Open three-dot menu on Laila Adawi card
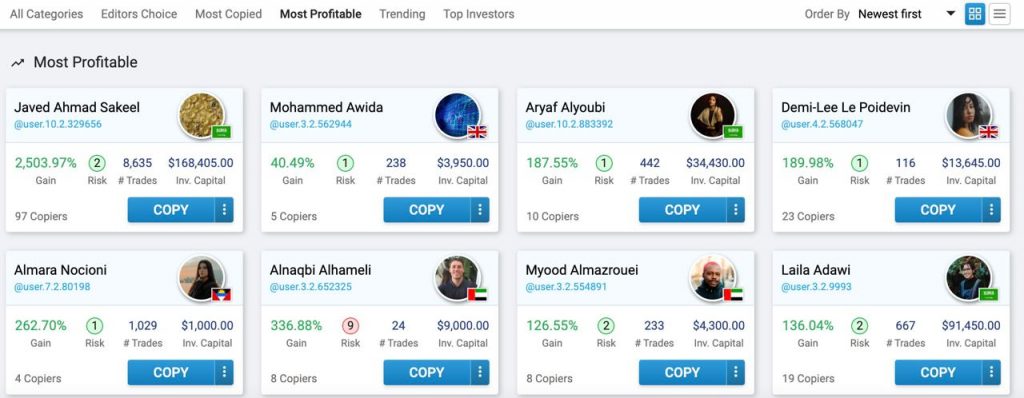Screen dimensions: 1024x398 click(991, 373)
